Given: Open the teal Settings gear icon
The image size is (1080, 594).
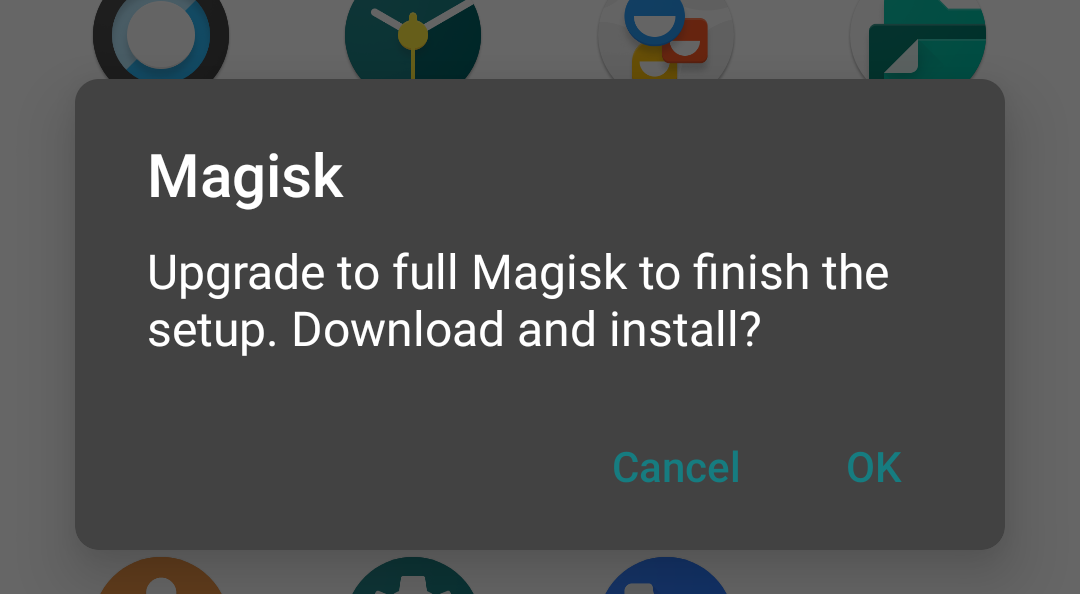Looking at the screenshot, I should pyautogui.click(x=413, y=575).
